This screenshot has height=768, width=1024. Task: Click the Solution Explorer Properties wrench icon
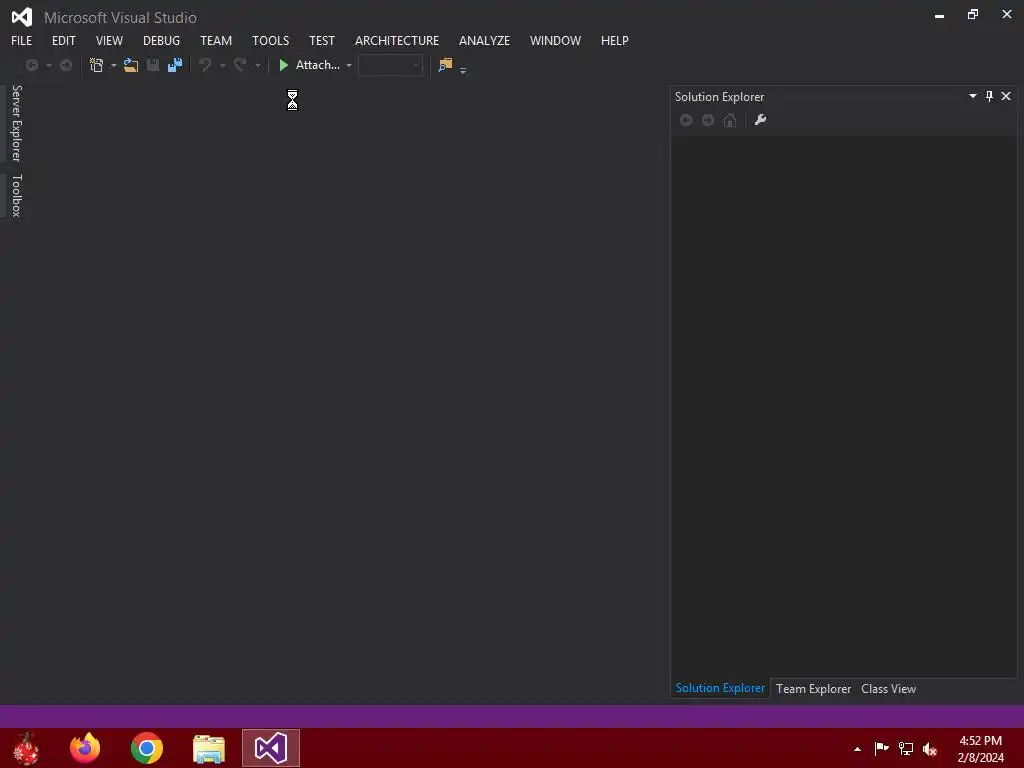(x=760, y=120)
